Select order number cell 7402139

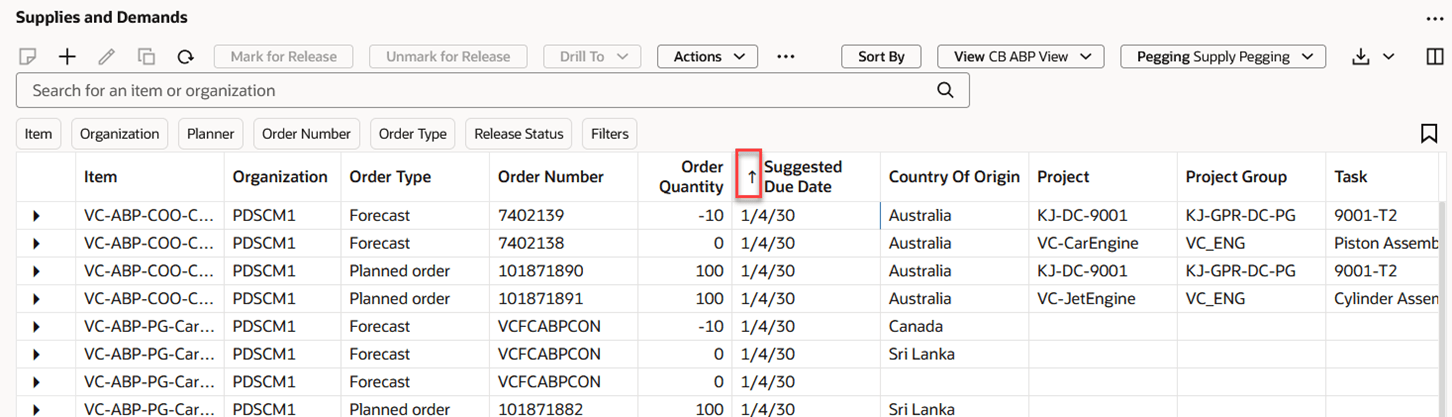(x=564, y=216)
